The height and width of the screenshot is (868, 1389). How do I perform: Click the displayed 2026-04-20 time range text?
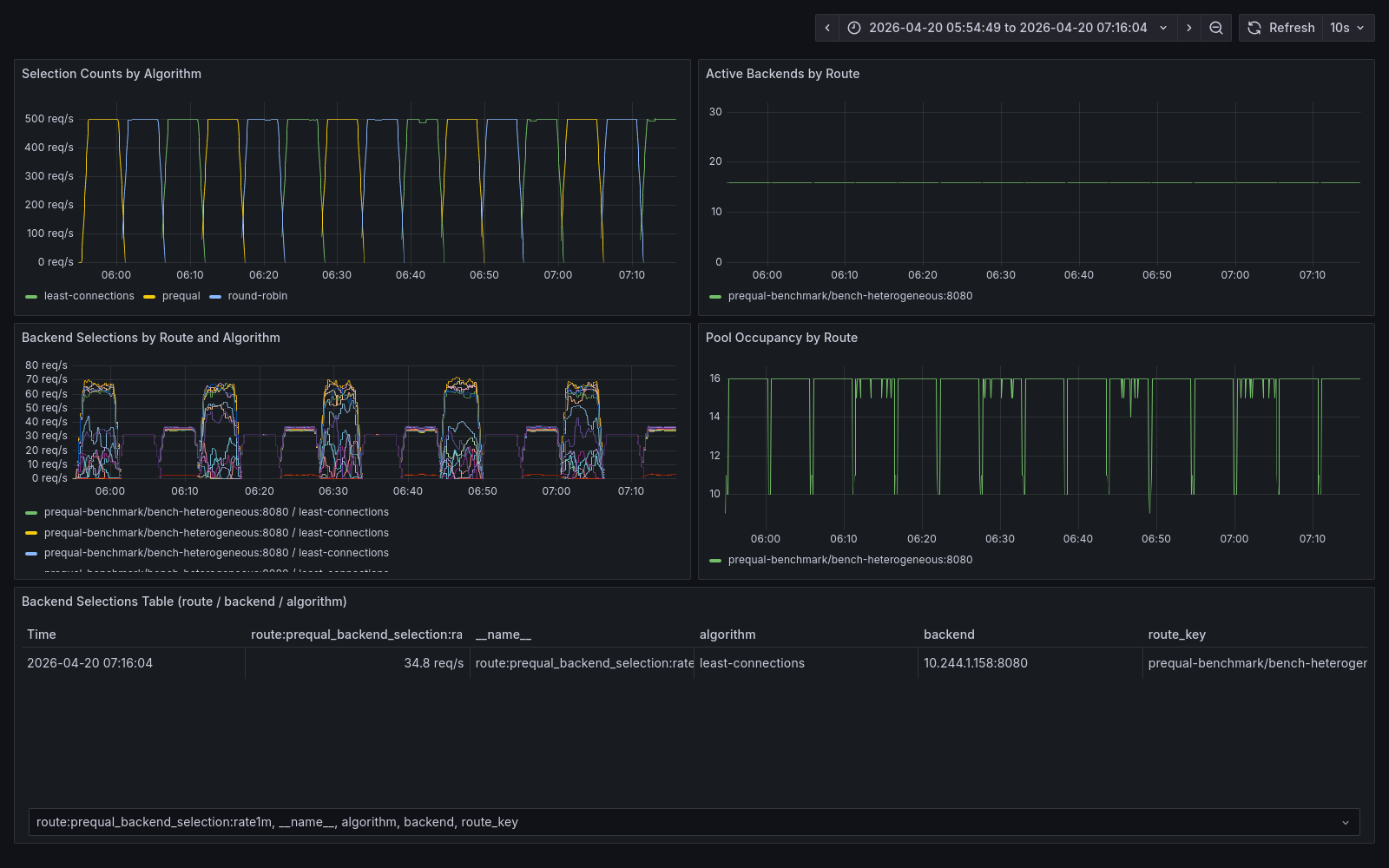click(x=1007, y=27)
